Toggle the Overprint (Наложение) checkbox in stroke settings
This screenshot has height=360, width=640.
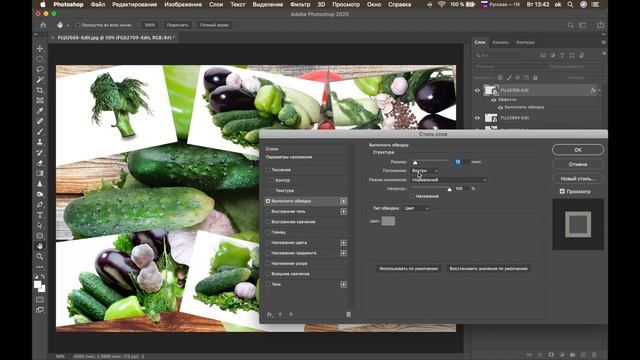tap(412, 196)
